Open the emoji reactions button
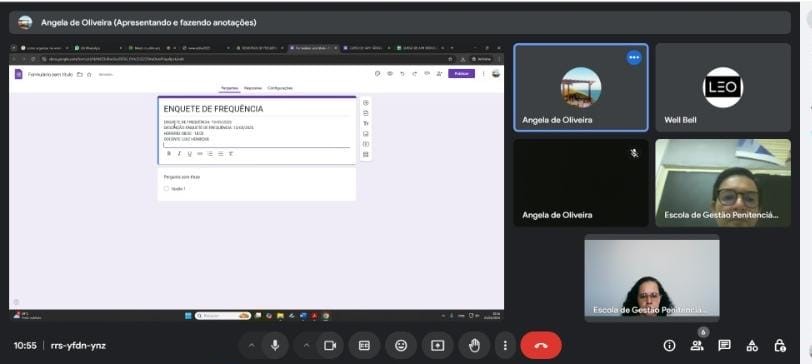This screenshot has height=364, width=812. [401, 345]
